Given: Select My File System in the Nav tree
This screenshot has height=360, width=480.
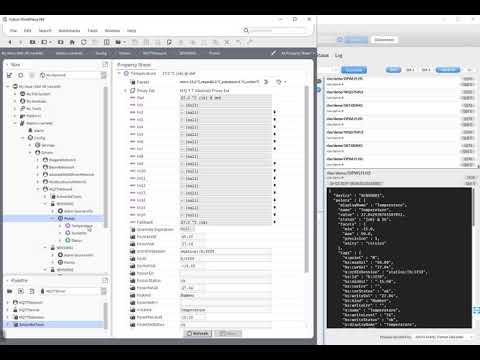Looking at the screenshot, I should (38, 94).
